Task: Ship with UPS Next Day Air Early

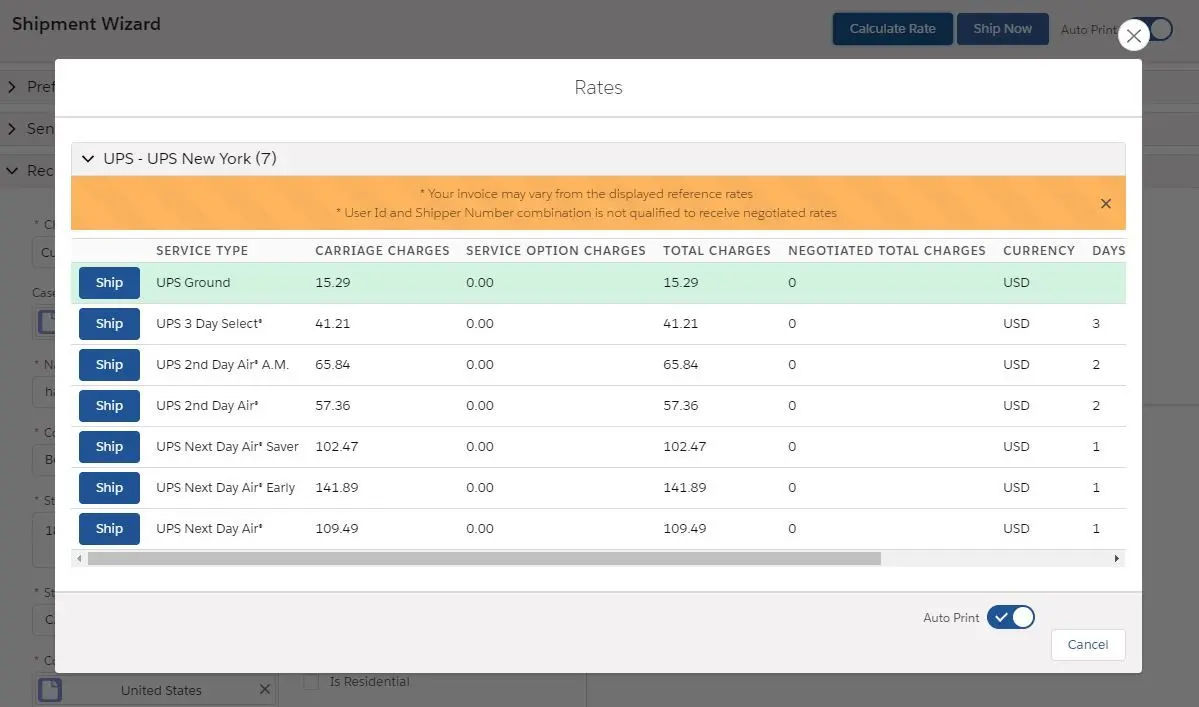Action: 109,488
